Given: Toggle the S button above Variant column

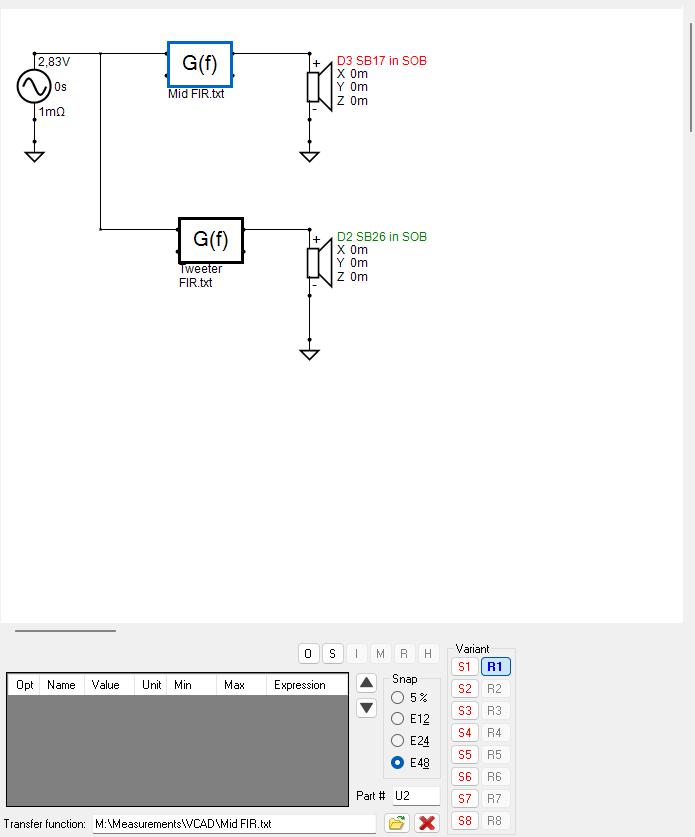Looking at the screenshot, I should pyautogui.click(x=332, y=653).
